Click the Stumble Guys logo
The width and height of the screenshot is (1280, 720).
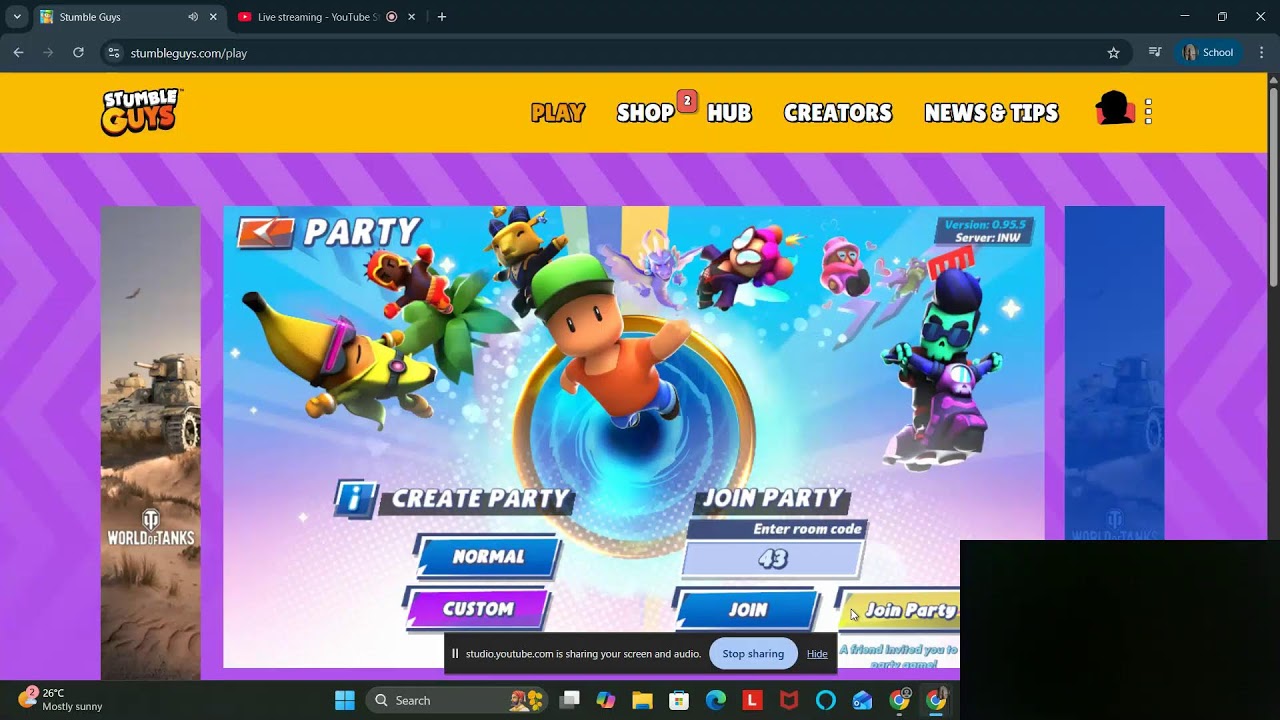point(141,111)
